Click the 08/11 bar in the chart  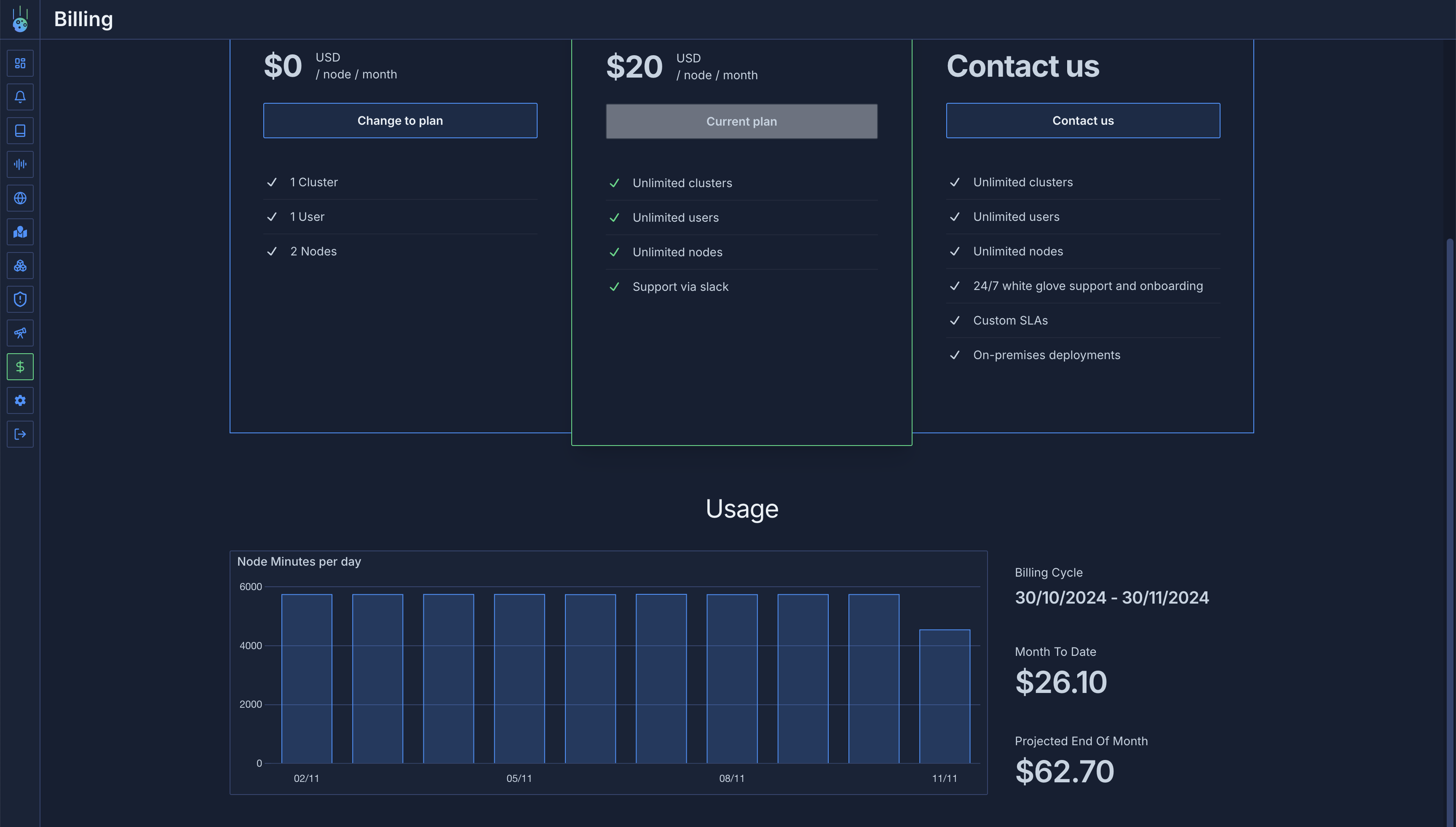pyautogui.click(x=732, y=679)
